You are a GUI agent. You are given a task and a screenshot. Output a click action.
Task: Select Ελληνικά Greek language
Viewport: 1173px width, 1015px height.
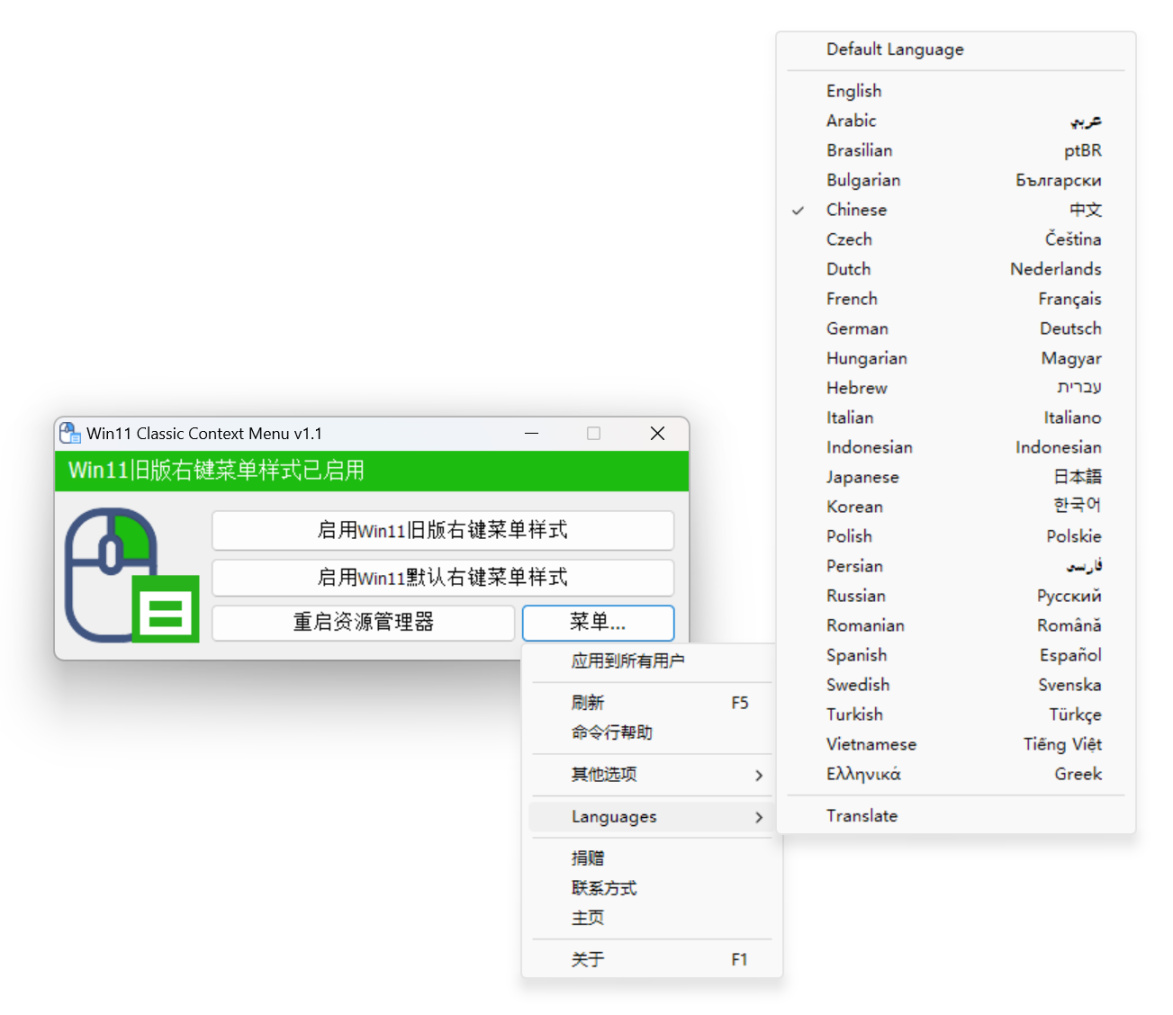955,774
